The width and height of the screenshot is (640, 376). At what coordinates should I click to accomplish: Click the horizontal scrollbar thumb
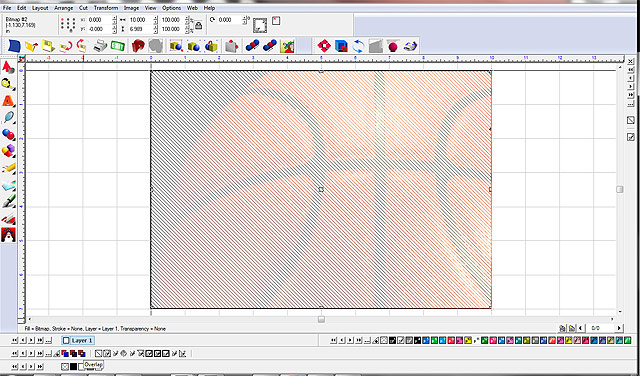321,319
